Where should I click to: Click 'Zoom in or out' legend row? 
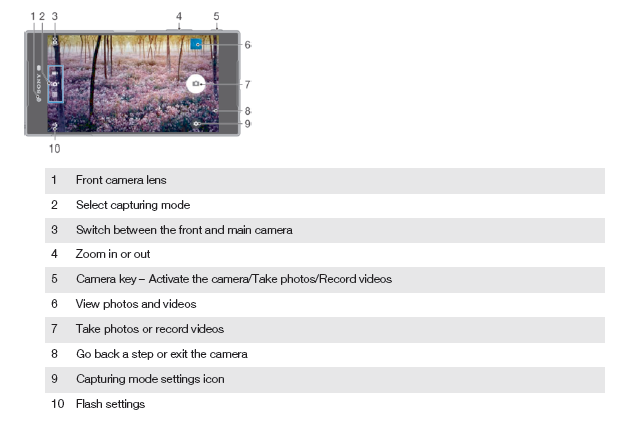pyautogui.click(x=325, y=254)
